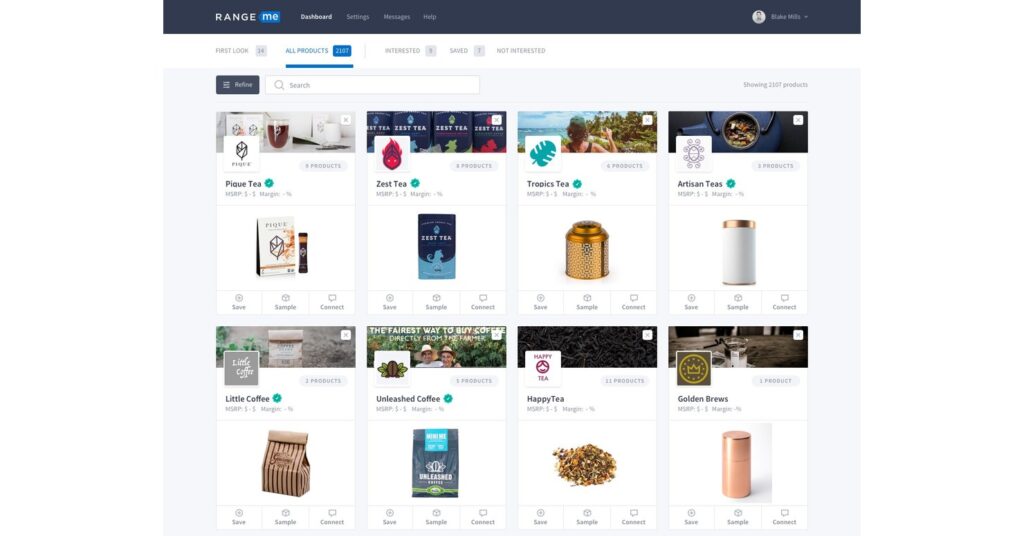Switch to the Saved tab
This screenshot has width=1024, height=536.
[466, 51]
